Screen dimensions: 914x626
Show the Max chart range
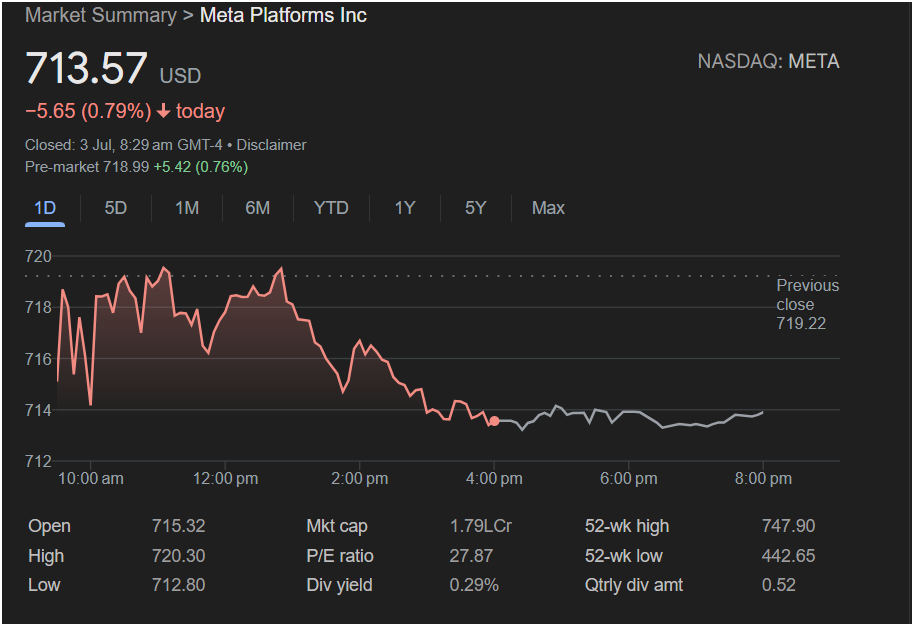tap(548, 208)
